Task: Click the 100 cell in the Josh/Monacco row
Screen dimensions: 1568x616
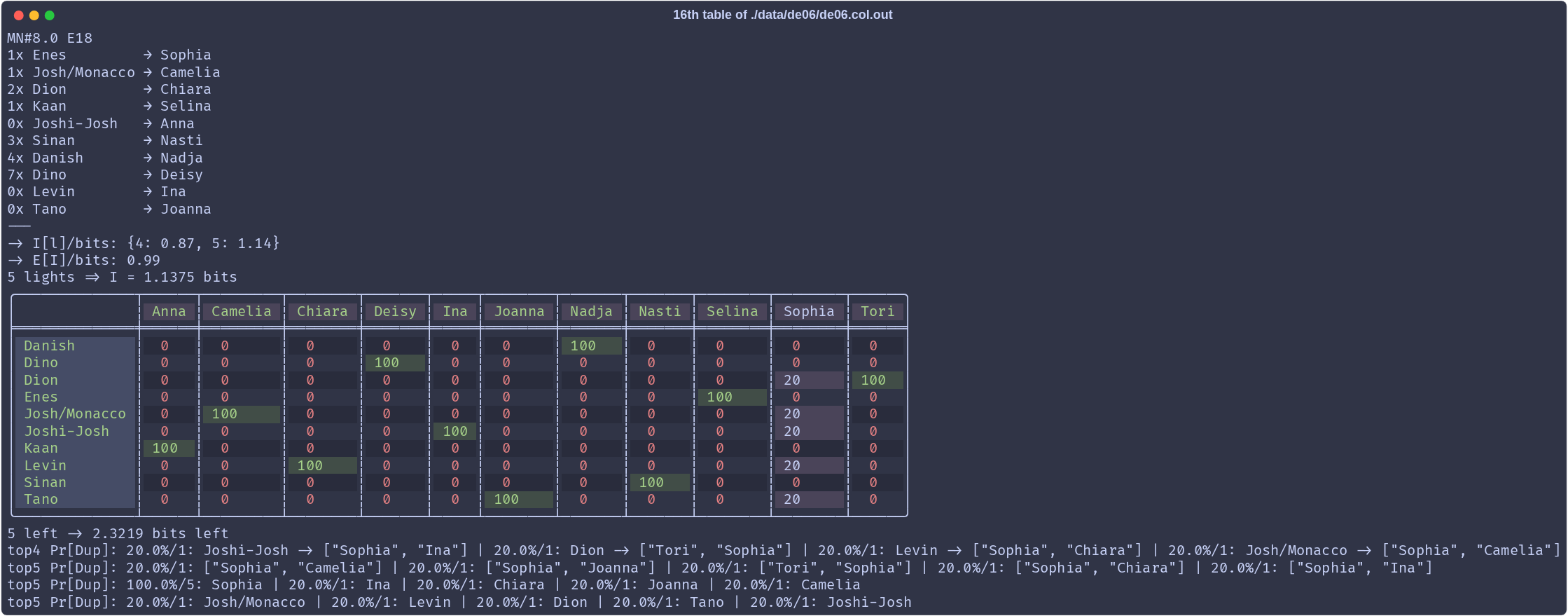Action: [242, 413]
